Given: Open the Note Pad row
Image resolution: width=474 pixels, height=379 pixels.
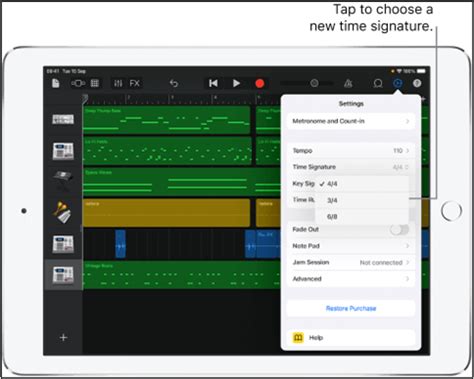Looking at the screenshot, I should [351, 246].
